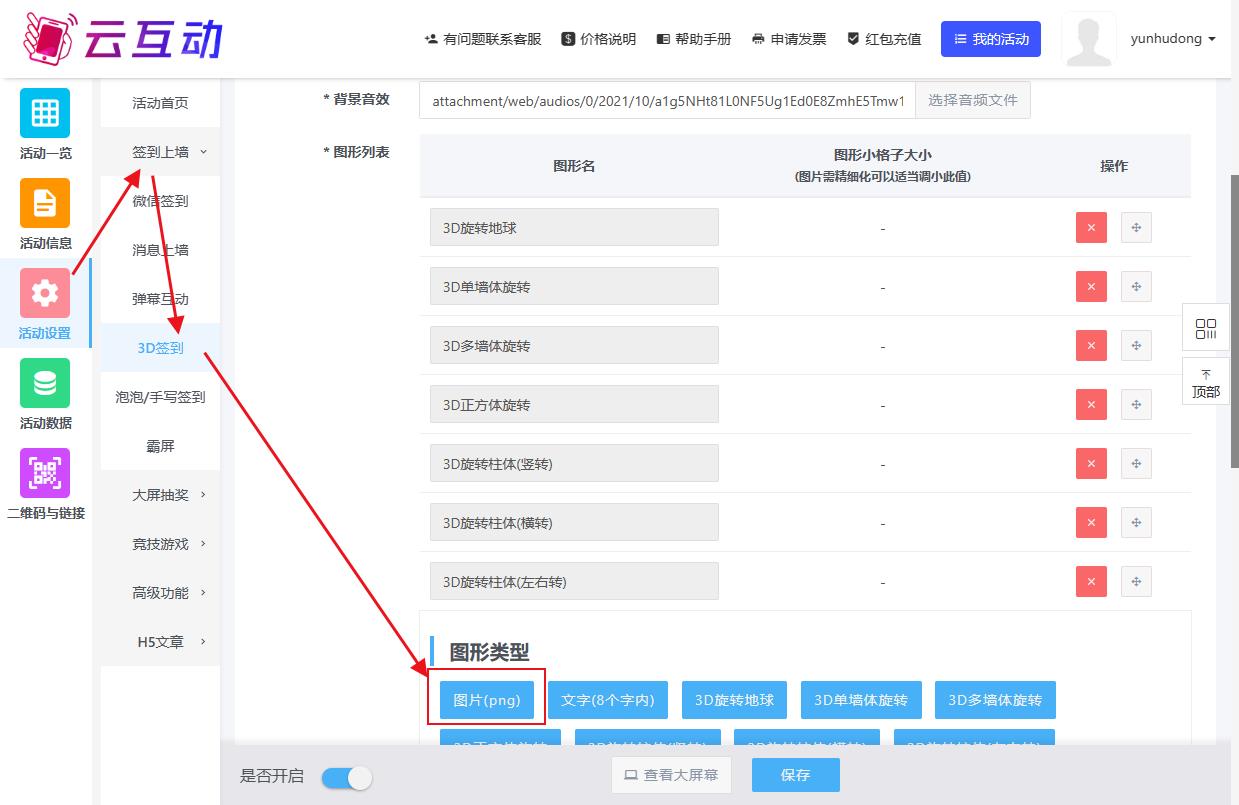Add the 图片(png) shape type
Image resolution: width=1239 pixels, height=805 pixels.
[x=487, y=700]
